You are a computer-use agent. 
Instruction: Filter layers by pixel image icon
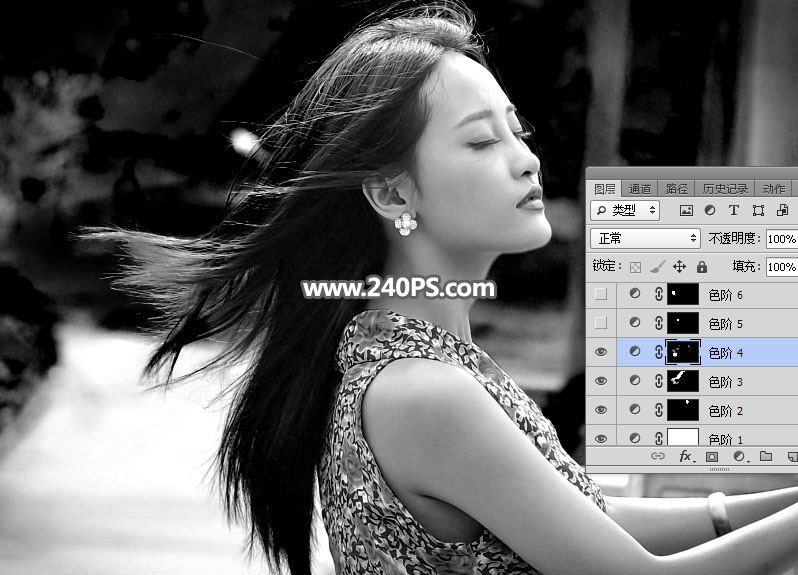(x=686, y=210)
